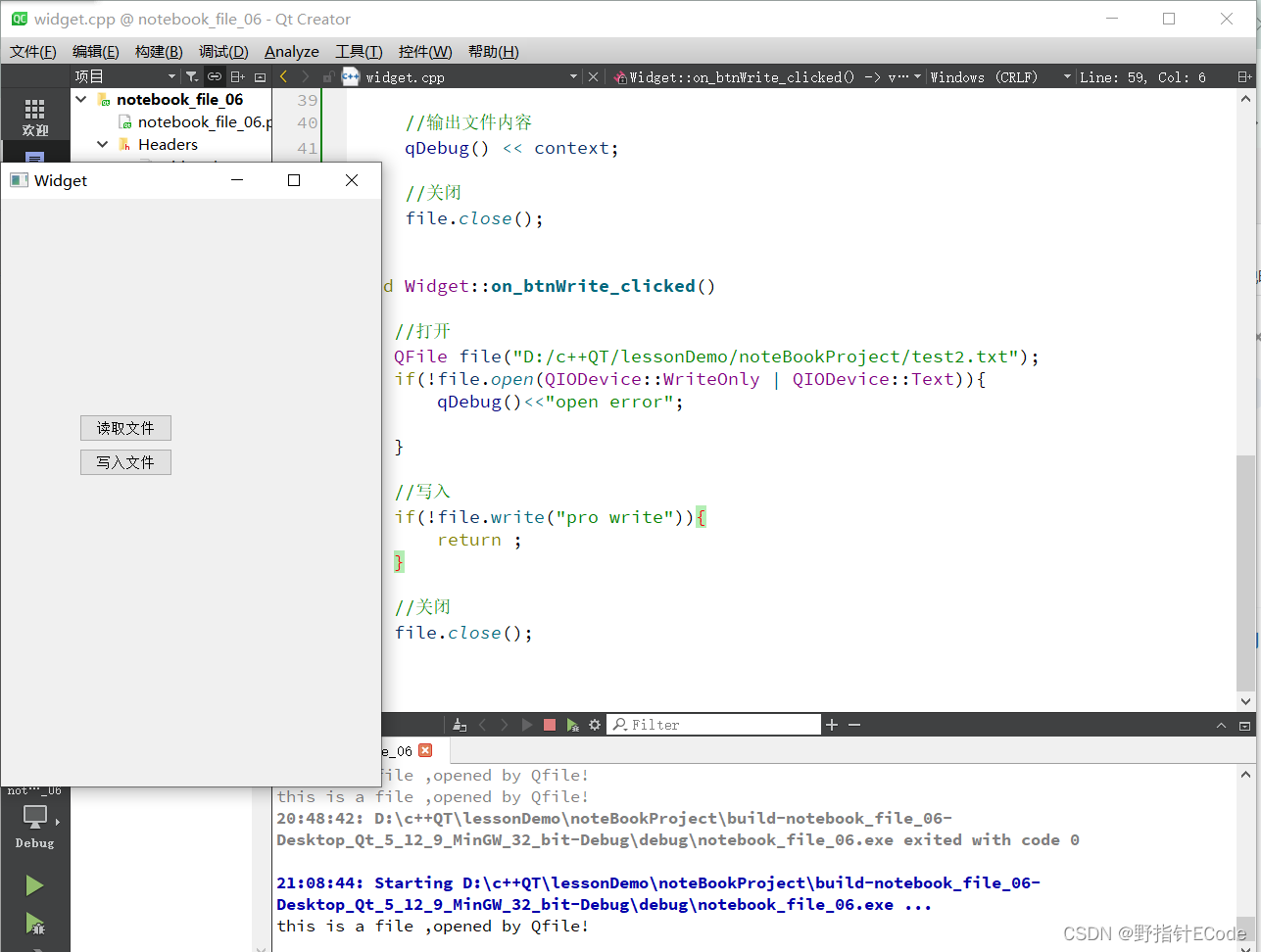1261x952 pixels.
Task: Click the Qt Creator logo in title bar
Action: [18, 18]
